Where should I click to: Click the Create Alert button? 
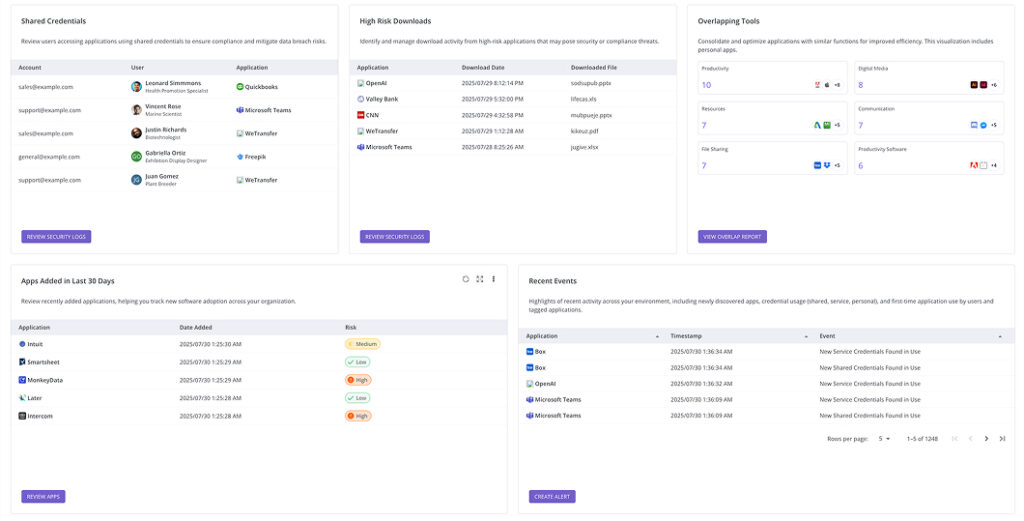[552, 496]
